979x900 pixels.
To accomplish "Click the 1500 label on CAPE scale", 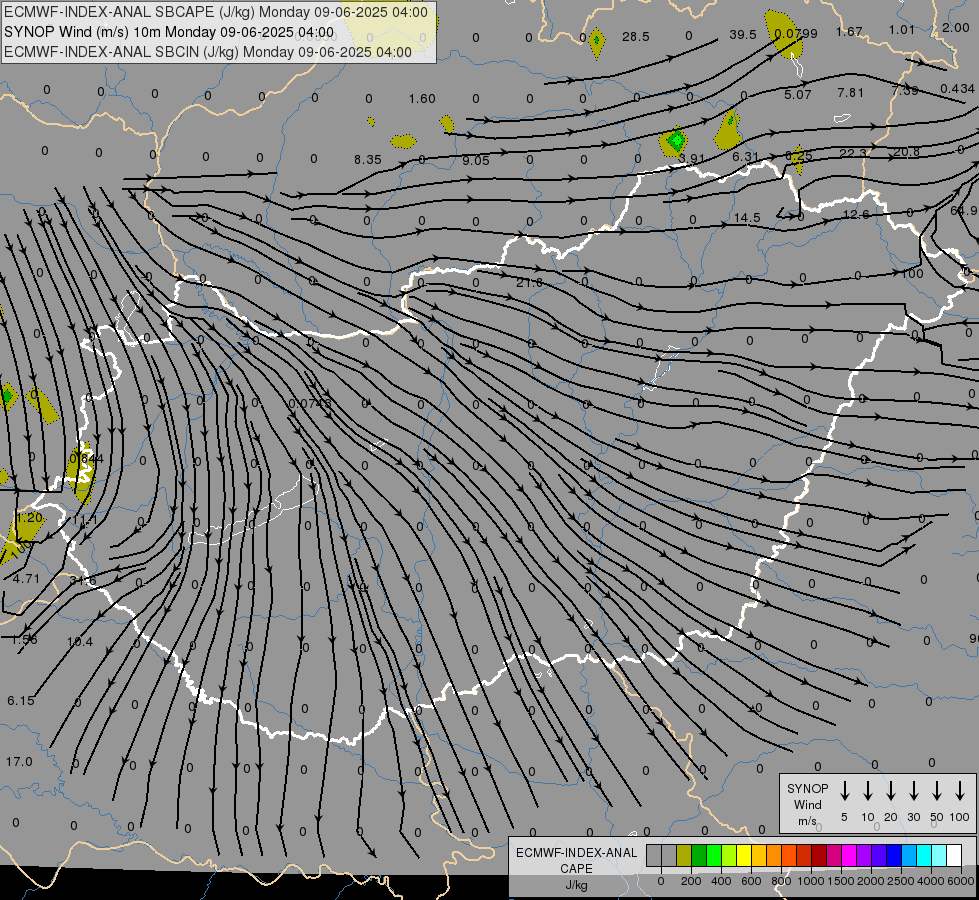I will click(x=841, y=881).
